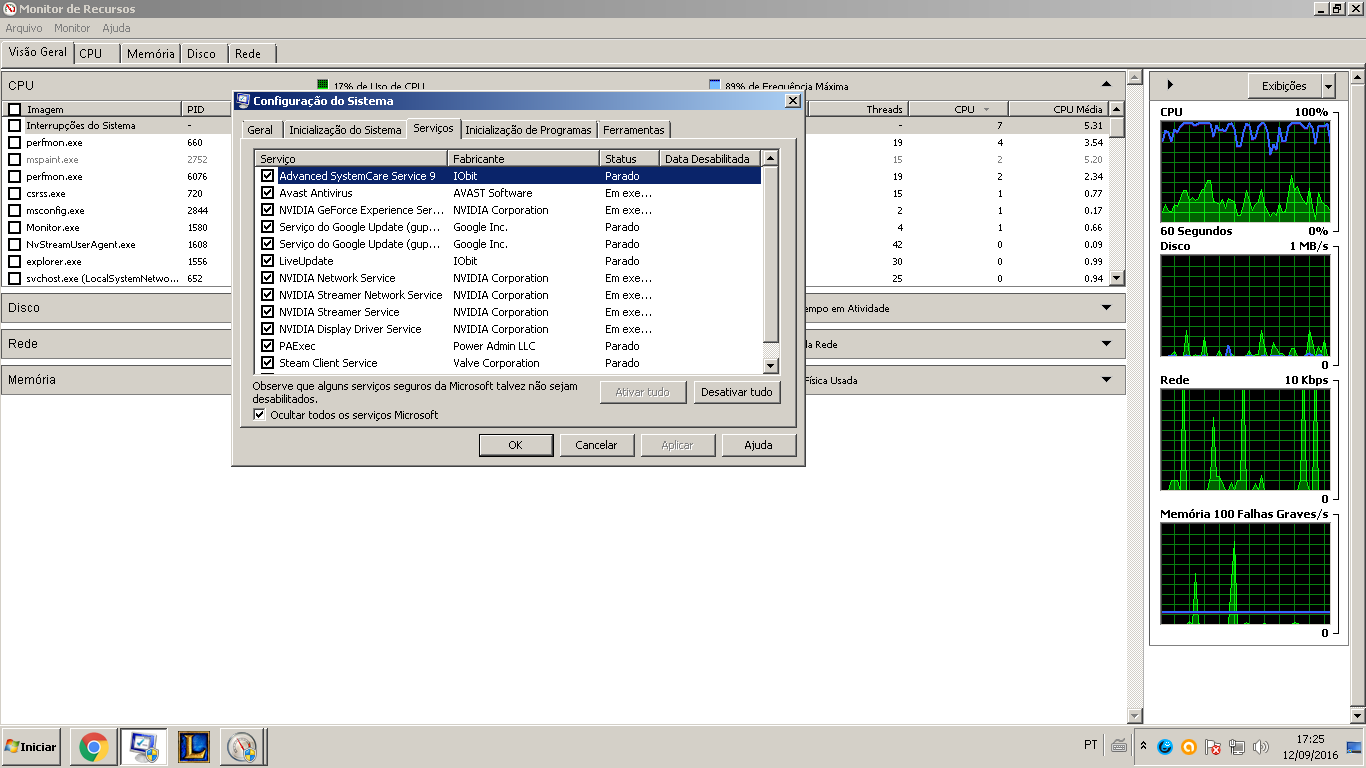
Task: Expand the Disco section
Action: pos(1106,308)
